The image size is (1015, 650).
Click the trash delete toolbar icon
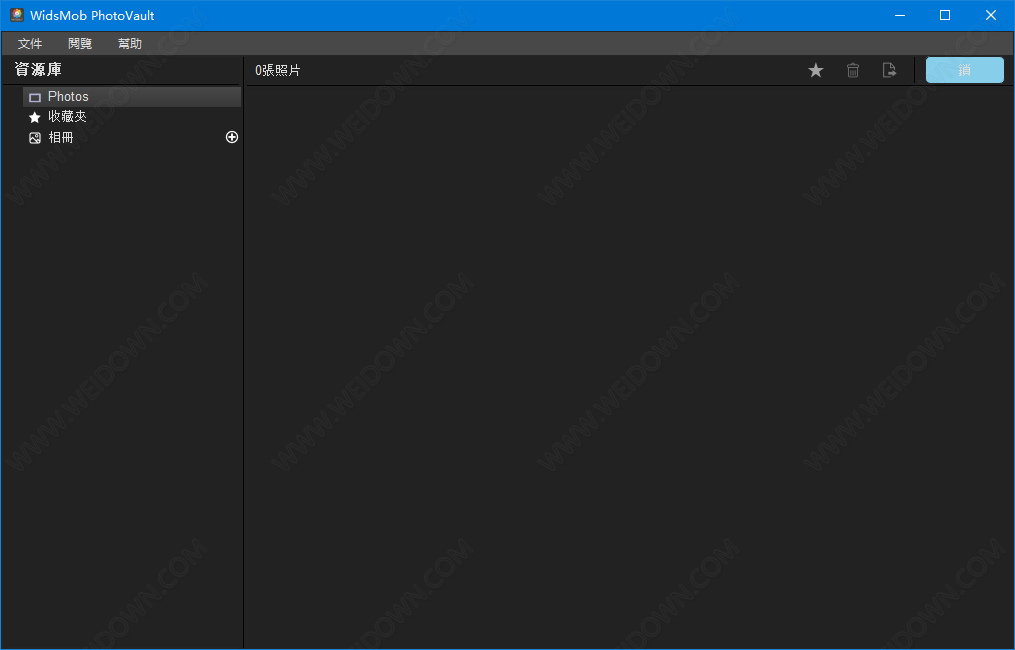click(x=853, y=71)
